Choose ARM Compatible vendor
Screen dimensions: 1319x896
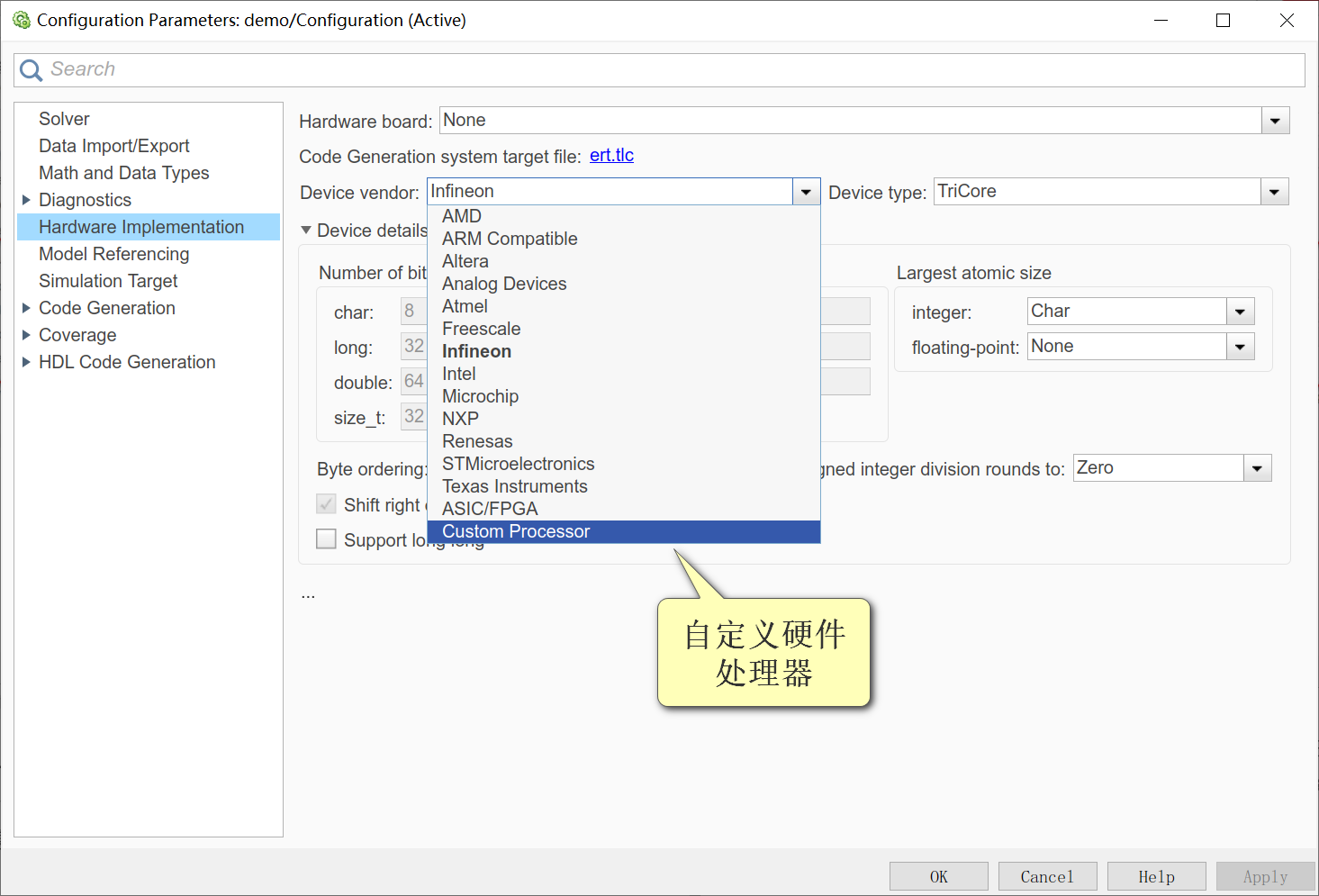624,239
